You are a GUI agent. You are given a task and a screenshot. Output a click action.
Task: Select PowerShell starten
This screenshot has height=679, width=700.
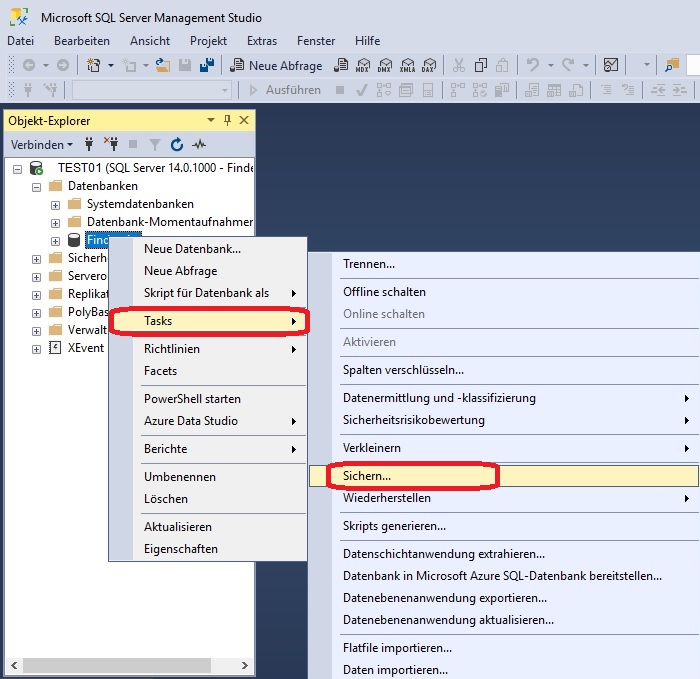click(208, 399)
